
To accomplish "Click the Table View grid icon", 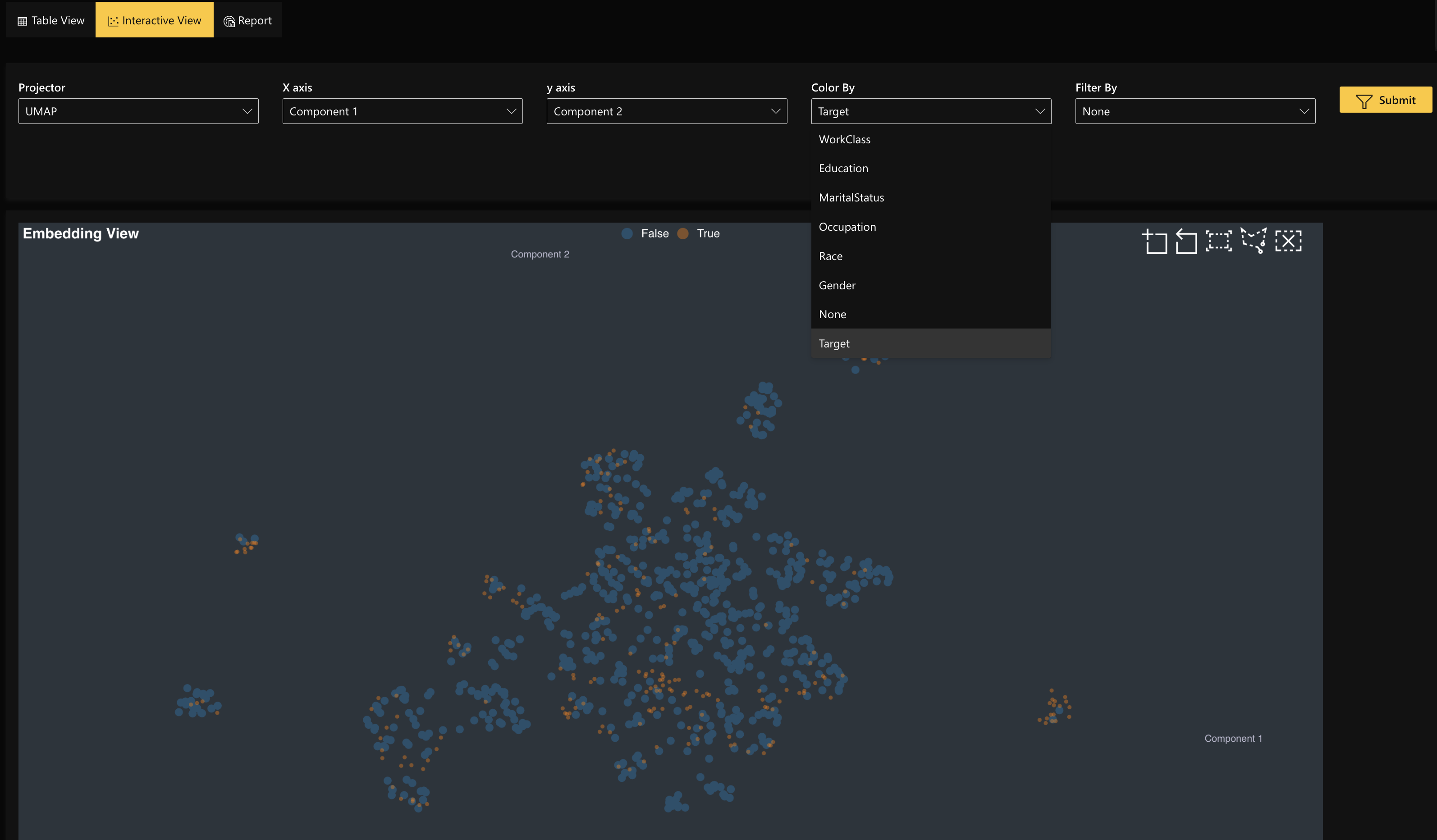I will [x=22, y=21].
